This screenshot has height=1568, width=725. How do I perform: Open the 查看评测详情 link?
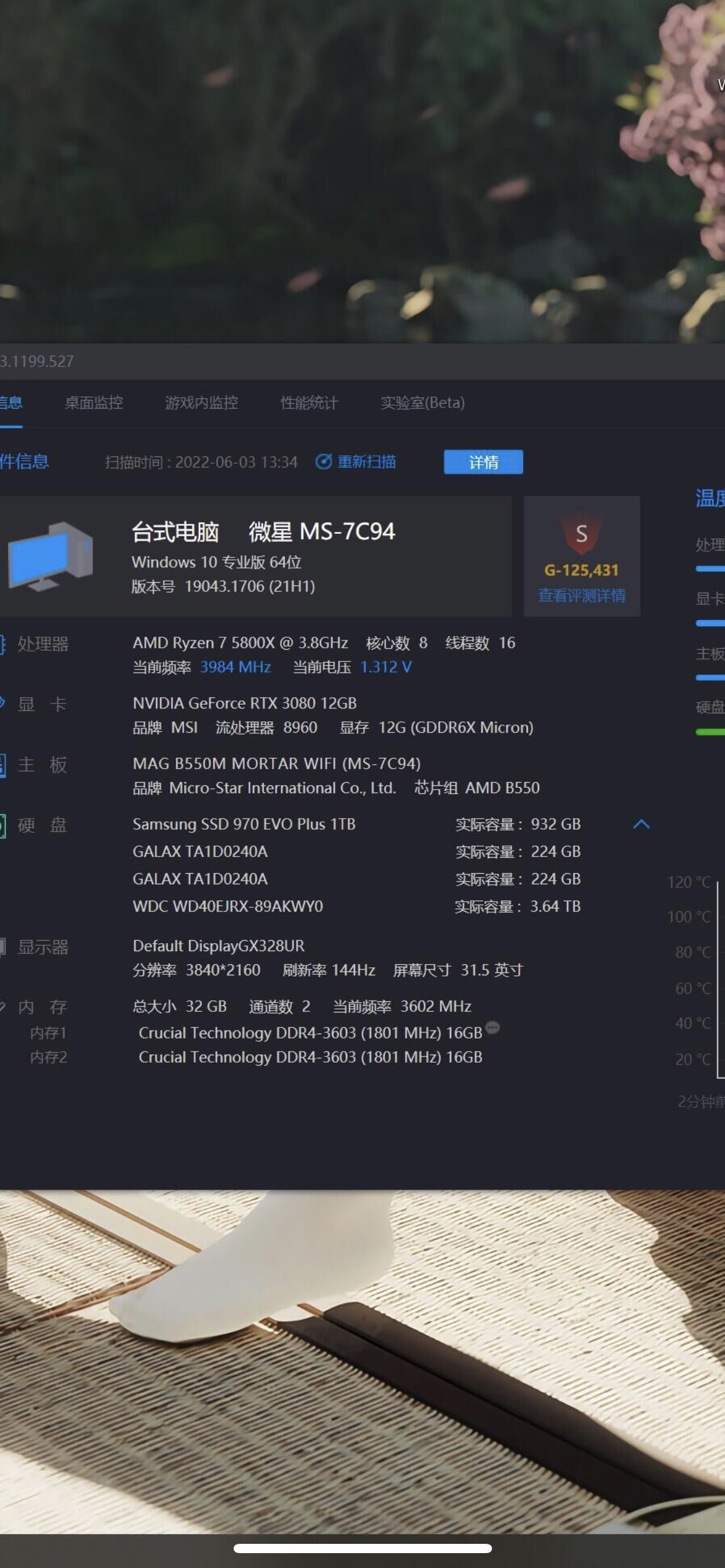pos(582,596)
